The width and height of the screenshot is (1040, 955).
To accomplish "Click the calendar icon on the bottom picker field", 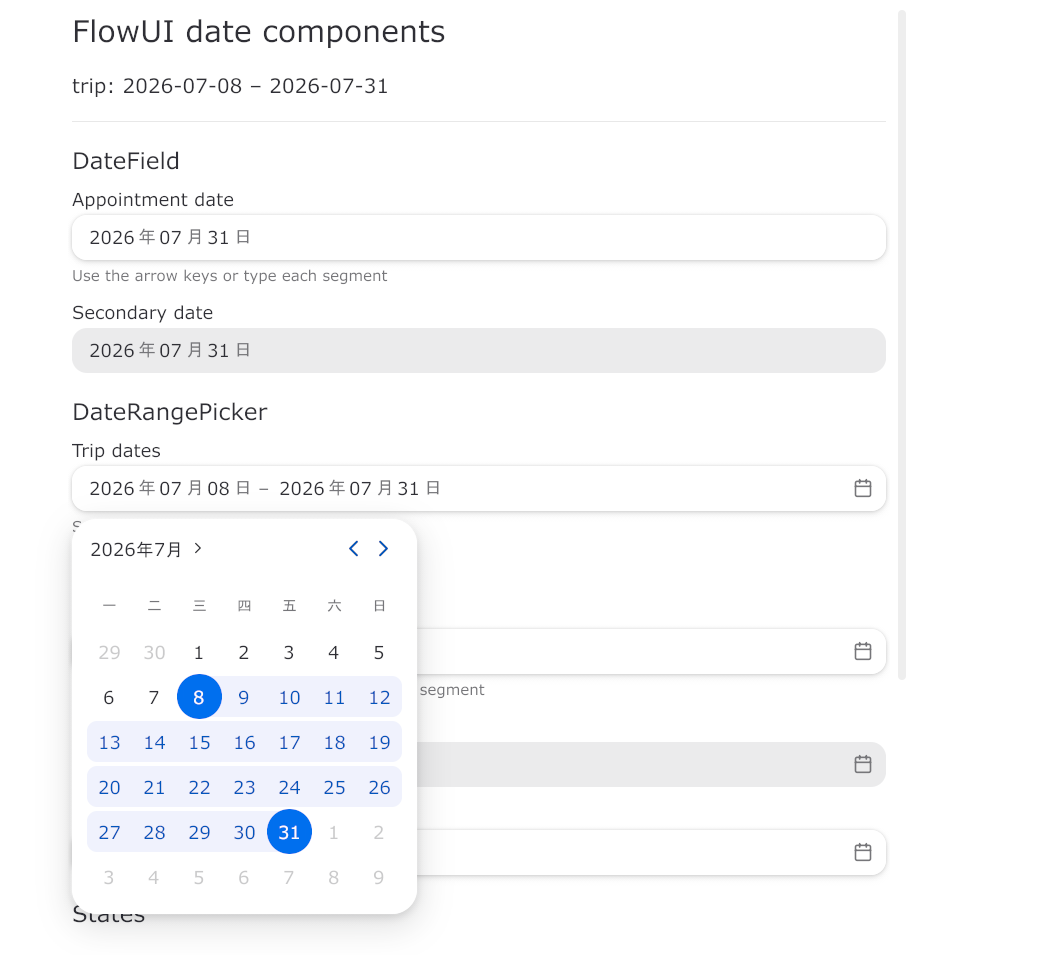I will coord(862,852).
